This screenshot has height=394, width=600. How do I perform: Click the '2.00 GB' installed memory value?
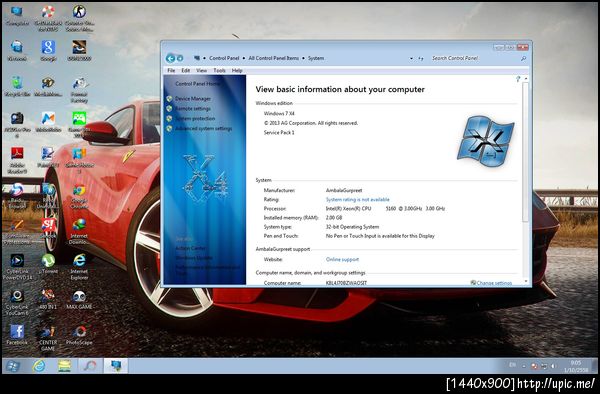[334, 218]
